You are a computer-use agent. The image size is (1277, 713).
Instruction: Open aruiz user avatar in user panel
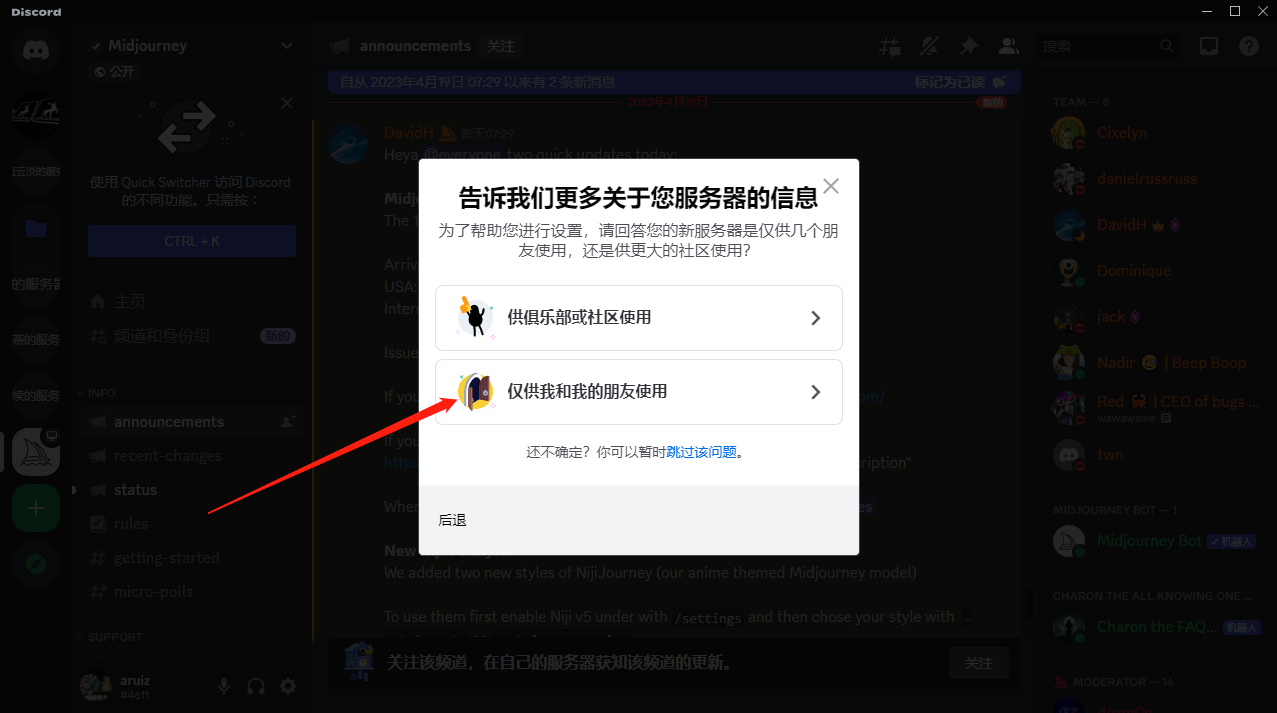(x=95, y=686)
